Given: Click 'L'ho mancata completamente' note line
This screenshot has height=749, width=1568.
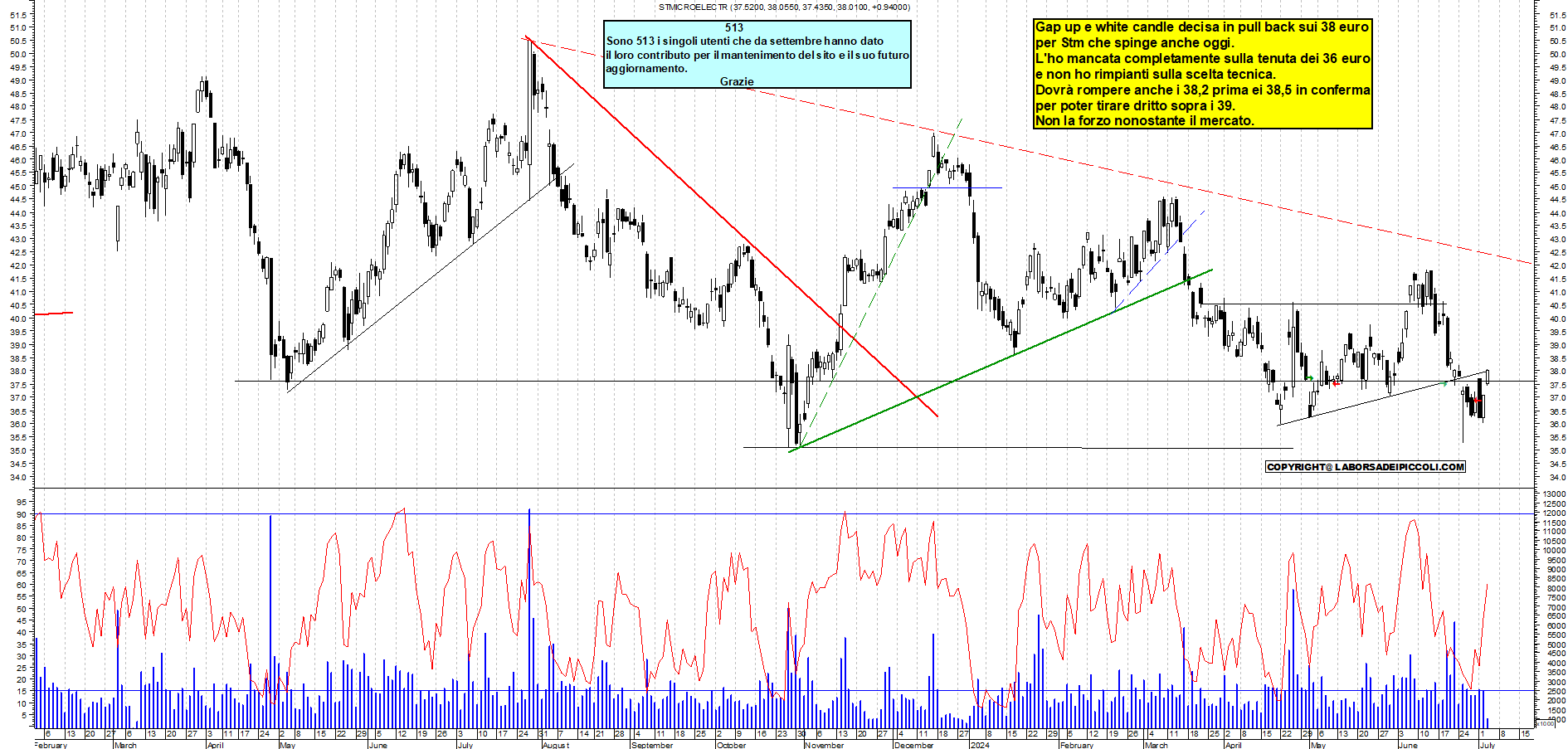Looking at the screenshot, I should pos(1203,59).
